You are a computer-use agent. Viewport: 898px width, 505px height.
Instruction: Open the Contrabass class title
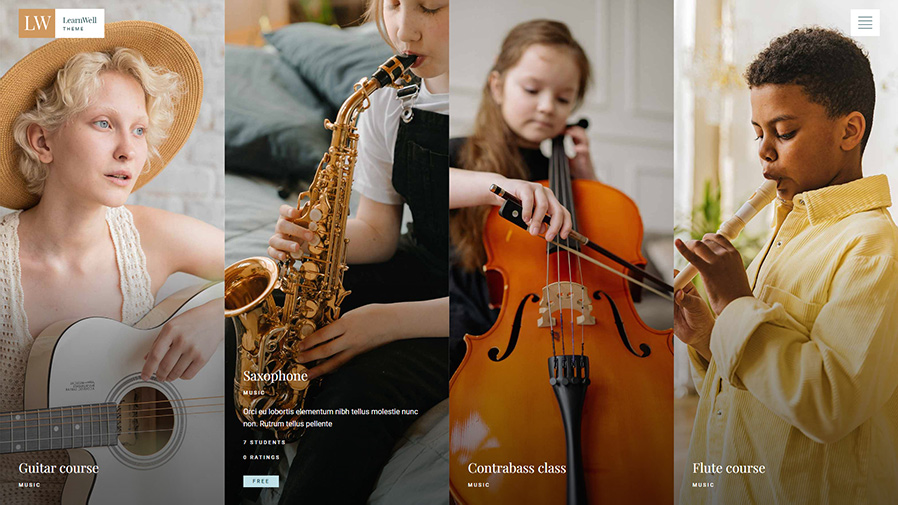coord(517,468)
